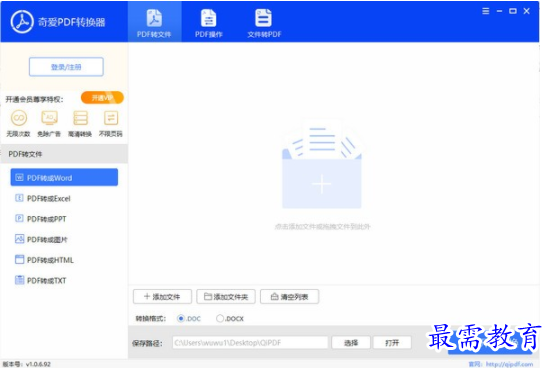Screen dimensions: 550x368
Task: Click the 打开 folder button
Action: point(392,343)
